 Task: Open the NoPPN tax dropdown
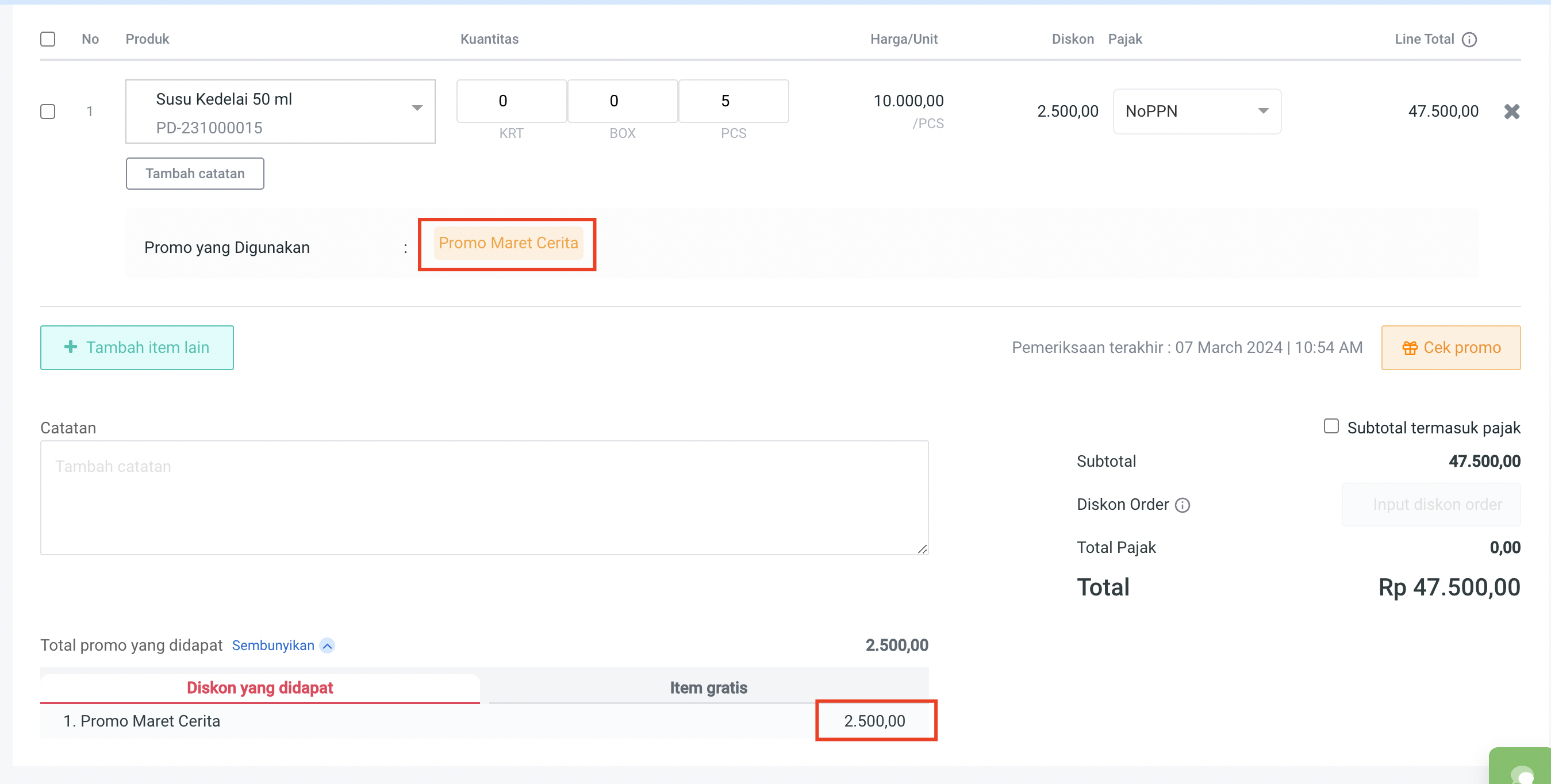1196,112
